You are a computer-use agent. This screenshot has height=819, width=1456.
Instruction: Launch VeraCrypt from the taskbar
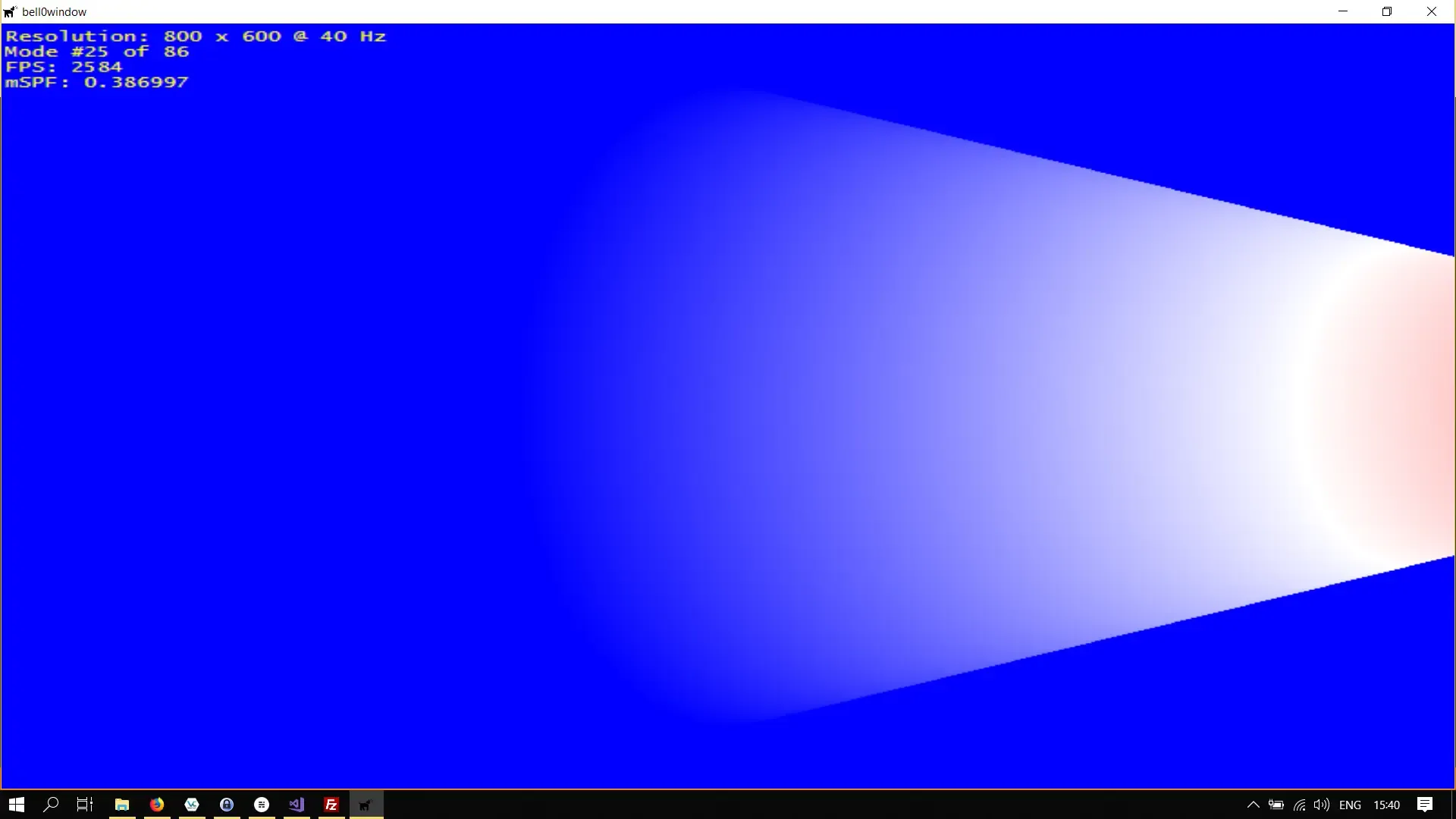(x=191, y=805)
